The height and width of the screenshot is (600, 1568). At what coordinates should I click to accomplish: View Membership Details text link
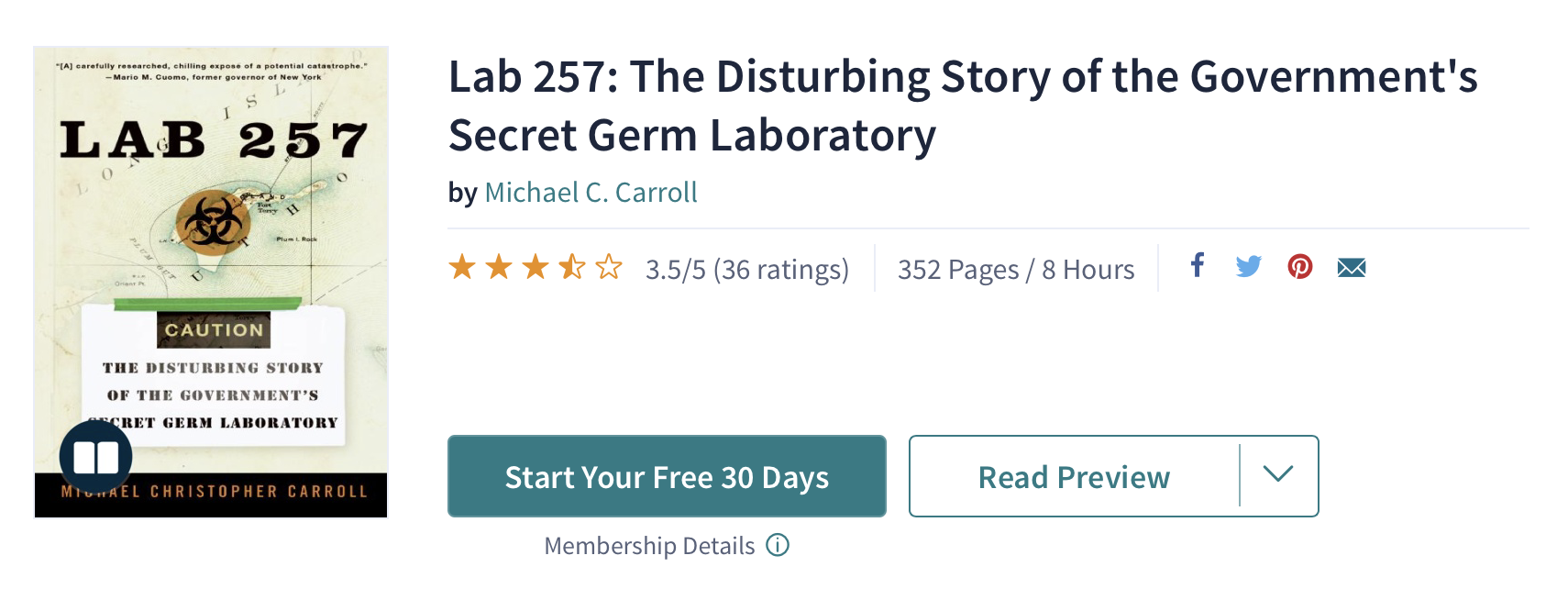pyautogui.click(x=649, y=546)
